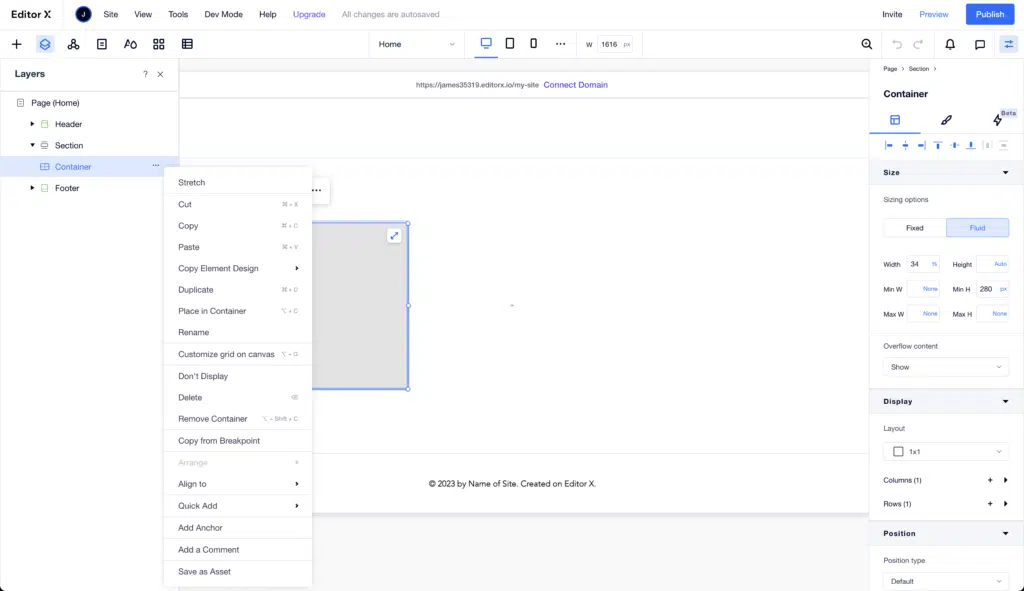The height and width of the screenshot is (591, 1024).
Task: Open the Site Styles typography icon
Action: (x=131, y=44)
